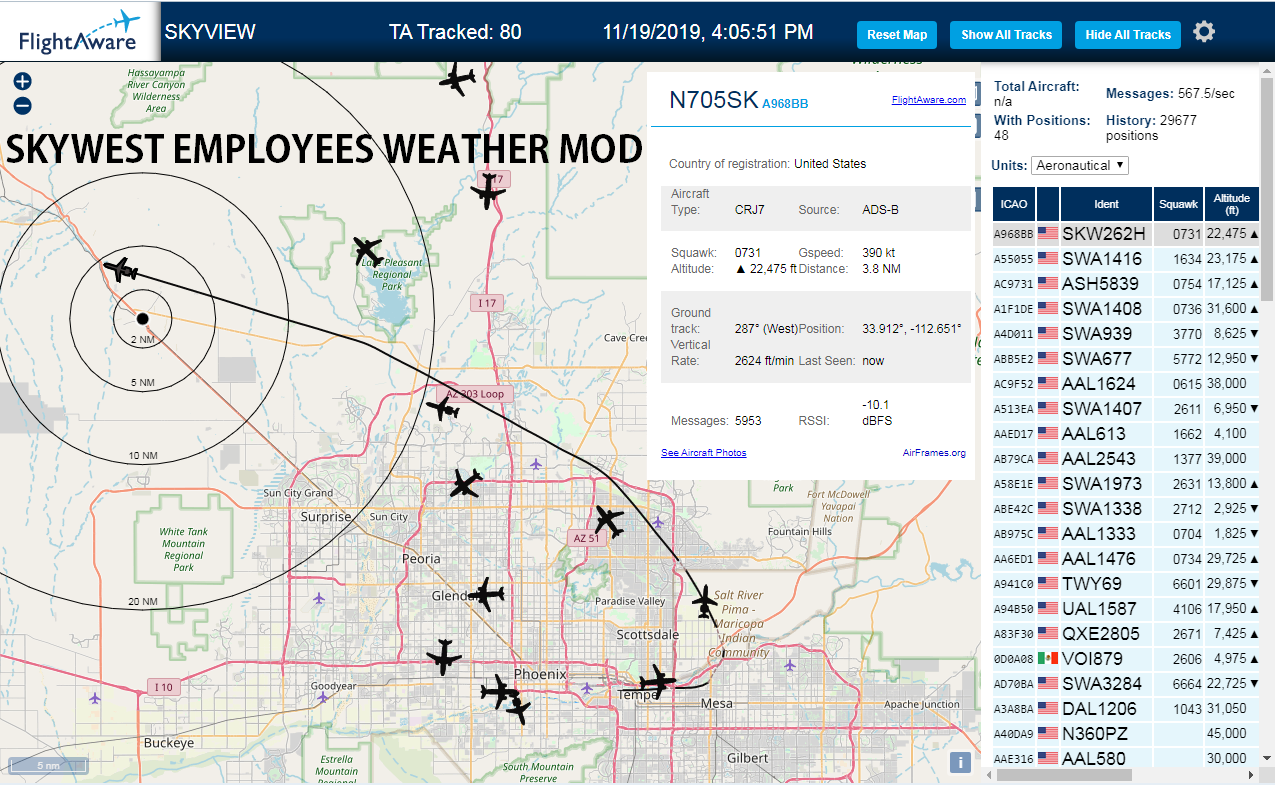Select the SWA1408 table row
1275x785 pixels.
click(1127, 309)
